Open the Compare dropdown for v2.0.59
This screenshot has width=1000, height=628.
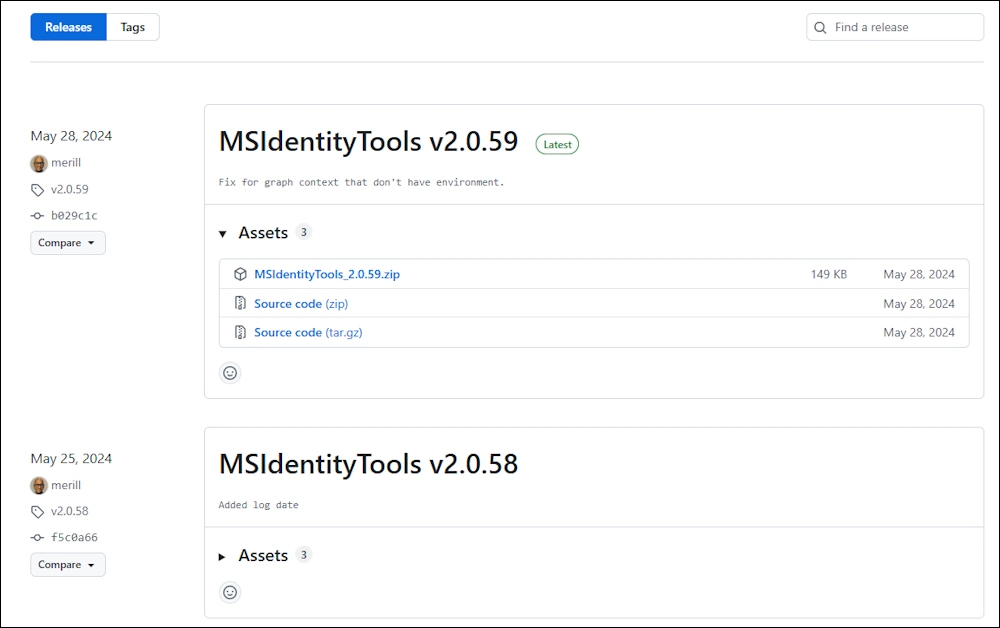67,243
